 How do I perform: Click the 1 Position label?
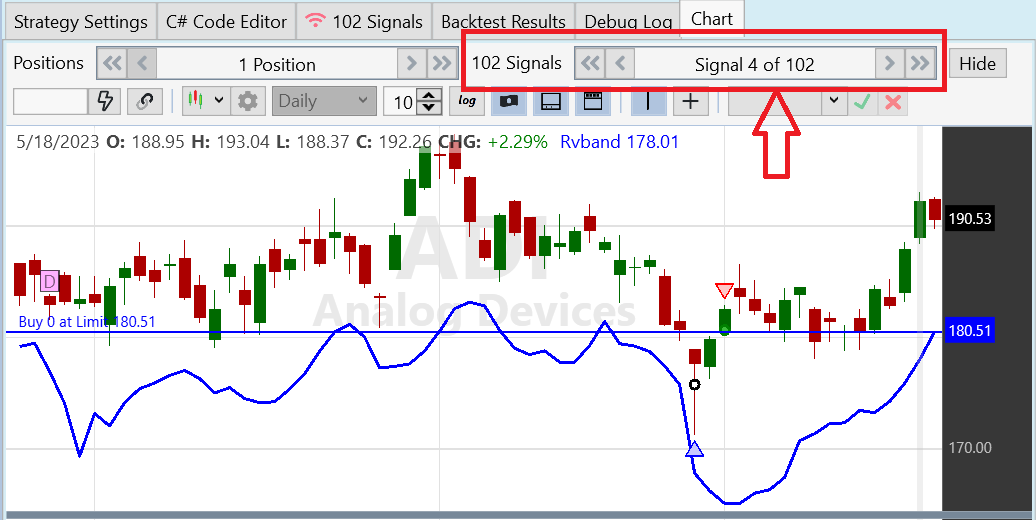click(x=277, y=65)
